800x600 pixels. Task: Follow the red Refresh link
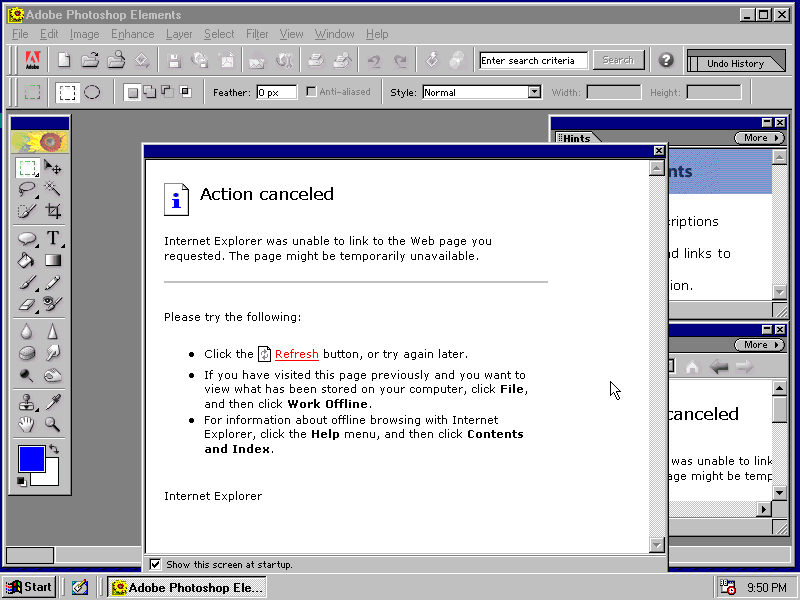coord(296,354)
